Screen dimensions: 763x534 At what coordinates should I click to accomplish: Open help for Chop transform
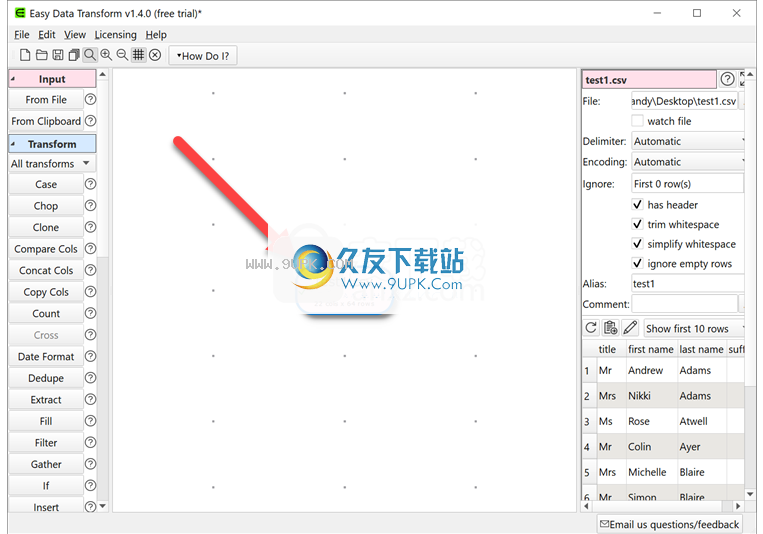click(91, 205)
